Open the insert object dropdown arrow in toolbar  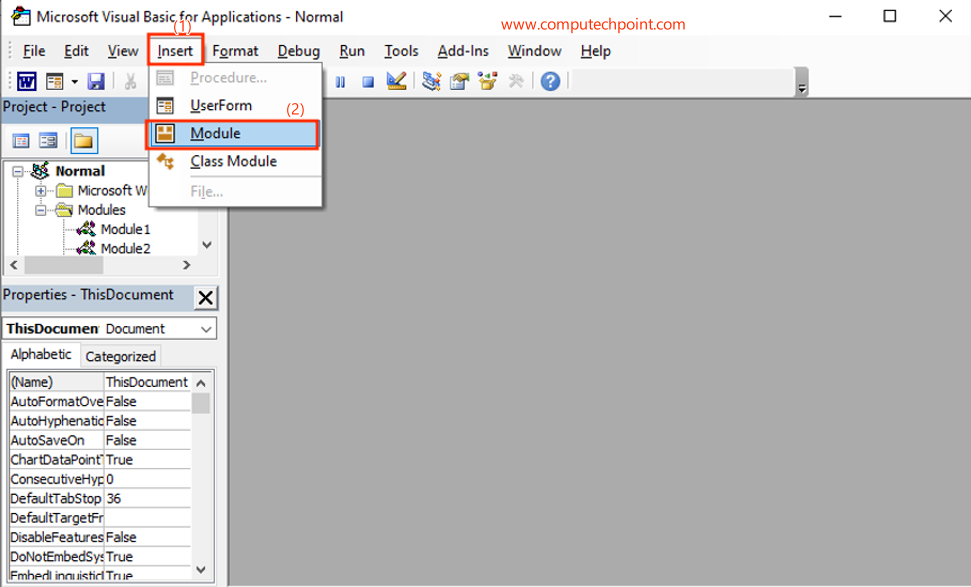point(74,81)
